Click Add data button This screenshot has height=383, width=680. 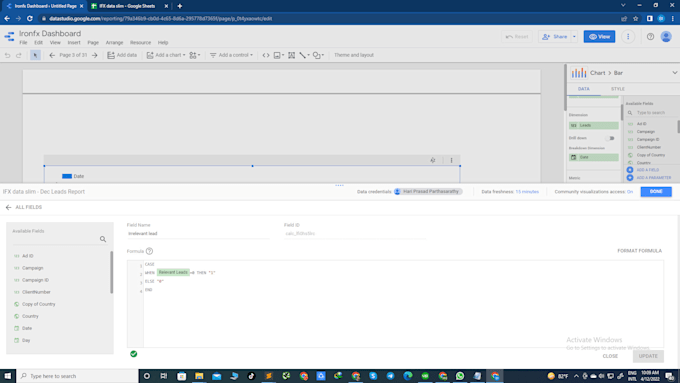[x=122, y=55]
